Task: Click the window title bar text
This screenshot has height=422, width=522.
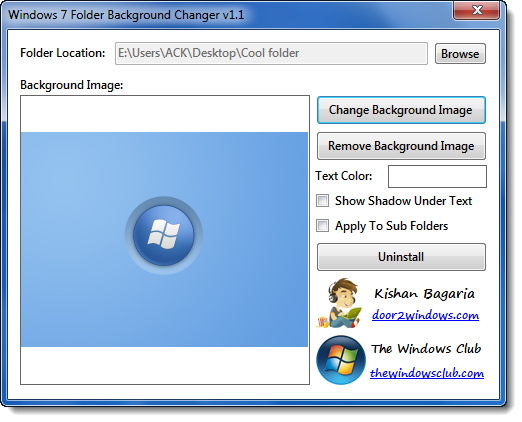Action: (x=126, y=15)
